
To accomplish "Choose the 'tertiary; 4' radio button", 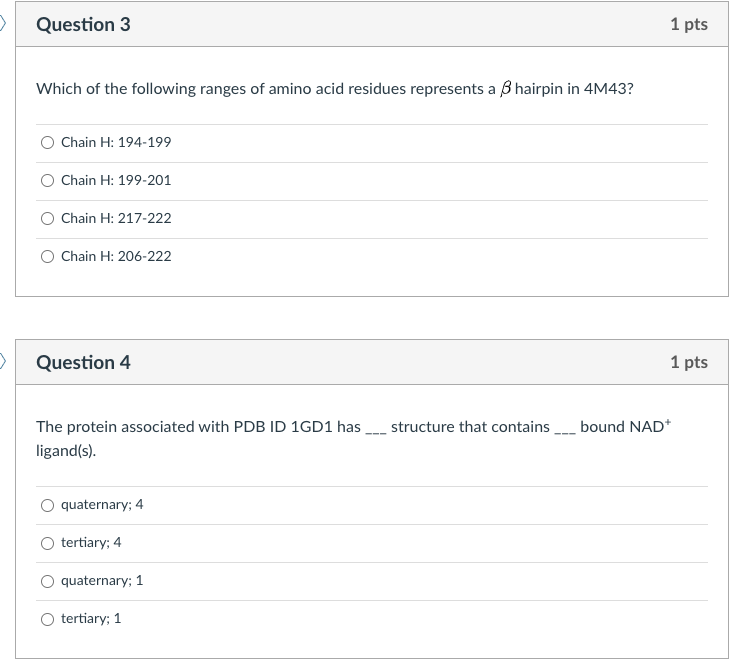I will [47, 543].
